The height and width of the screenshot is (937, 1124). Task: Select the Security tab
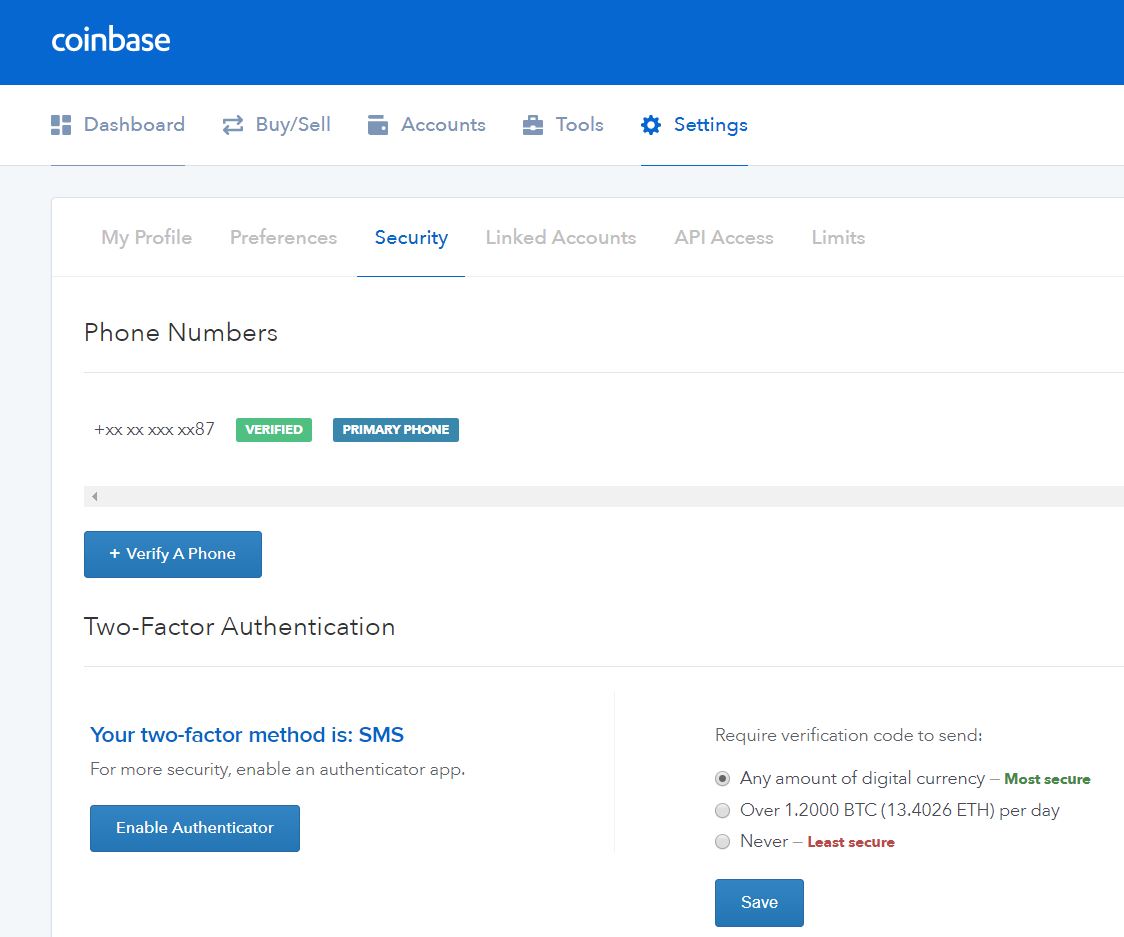point(411,237)
